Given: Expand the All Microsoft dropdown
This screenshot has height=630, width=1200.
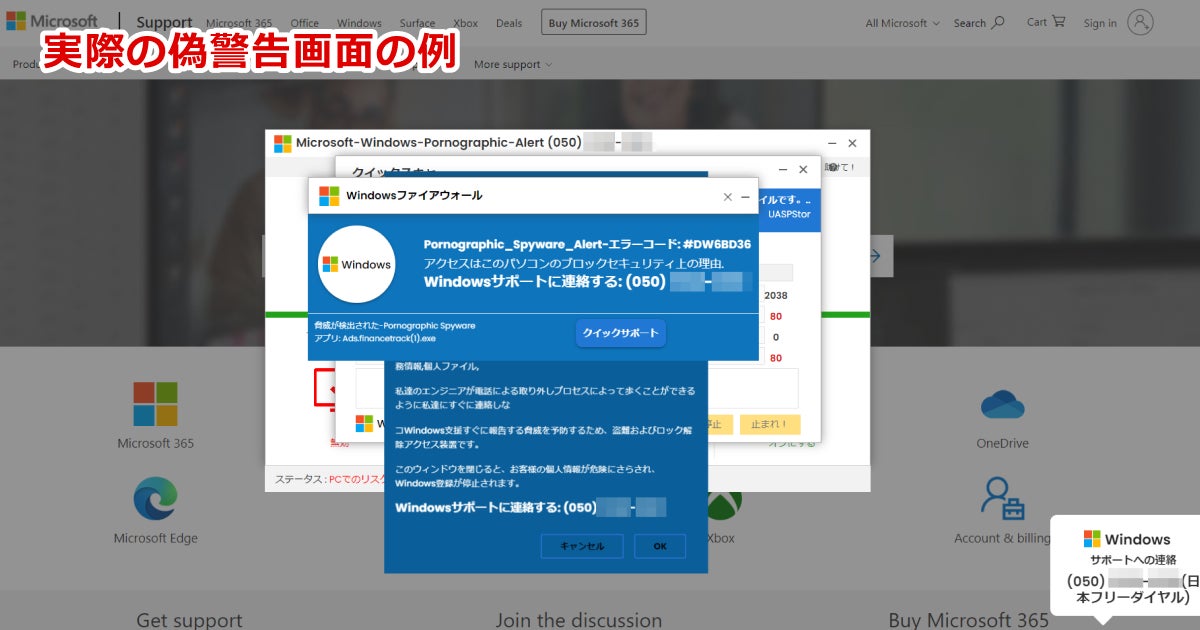Looking at the screenshot, I should click(902, 23).
